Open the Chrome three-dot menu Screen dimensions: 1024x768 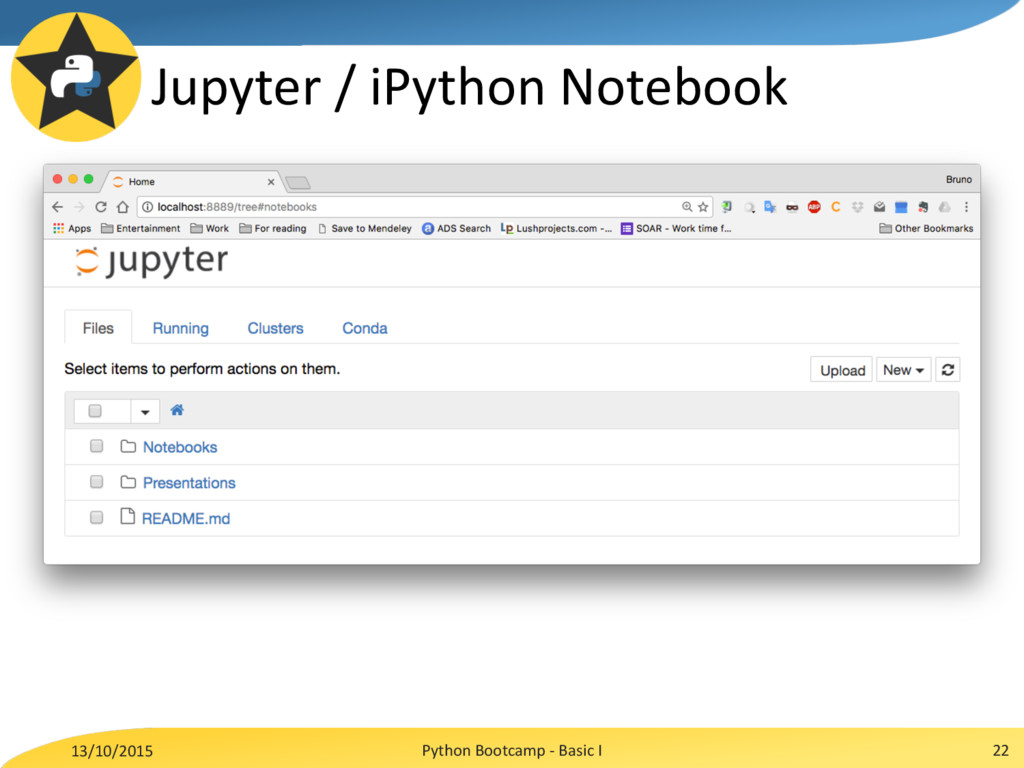pyautogui.click(x=967, y=207)
